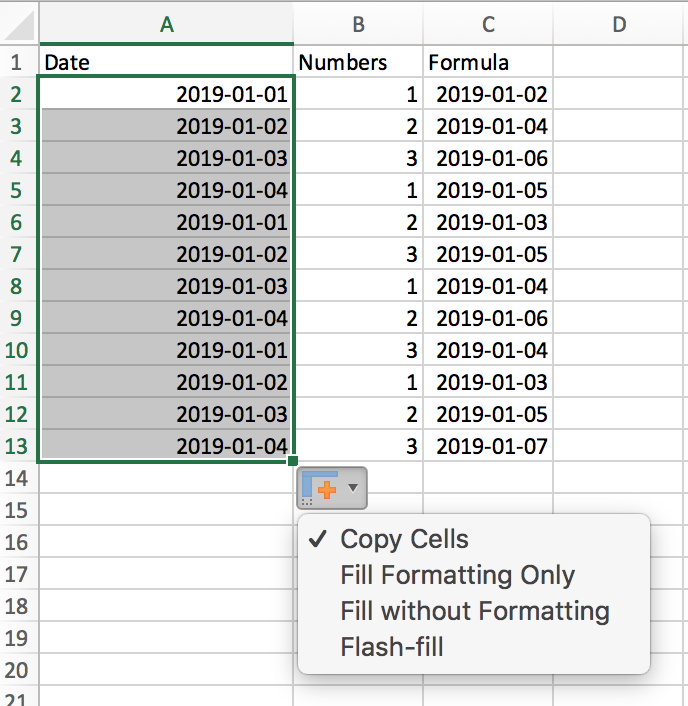Select the Numbers header cell
This screenshot has height=706, width=688.
358,62
